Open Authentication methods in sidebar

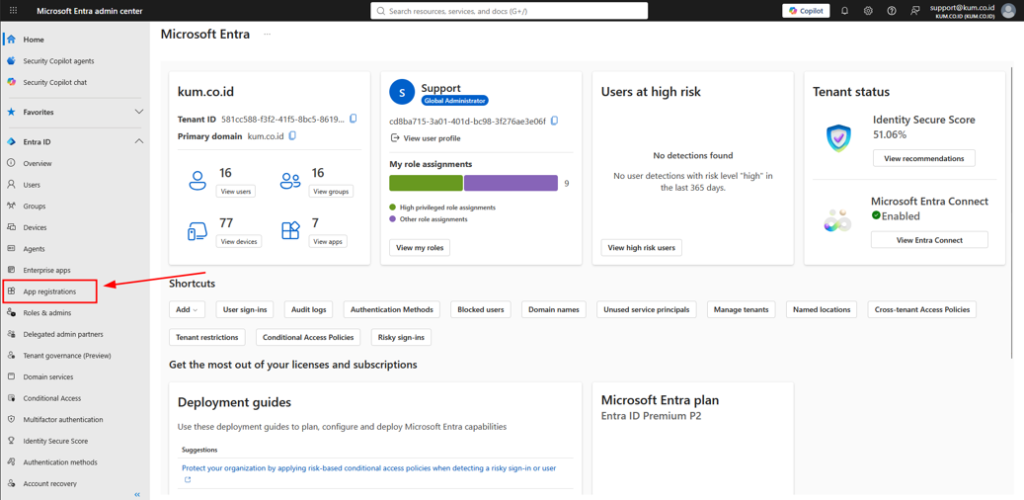60,462
